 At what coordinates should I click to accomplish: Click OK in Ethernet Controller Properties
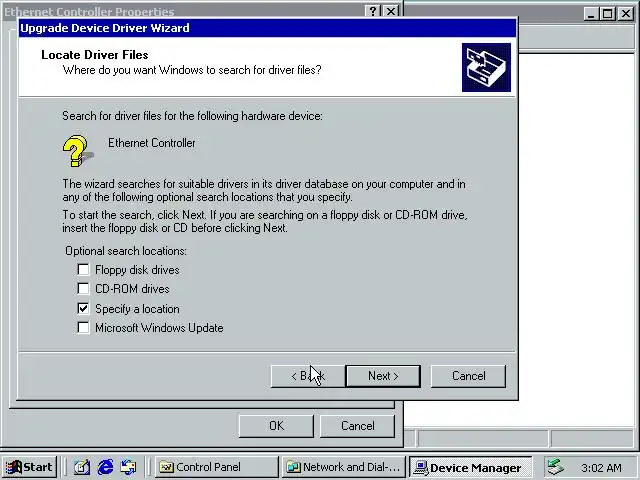pyautogui.click(x=276, y=426)
